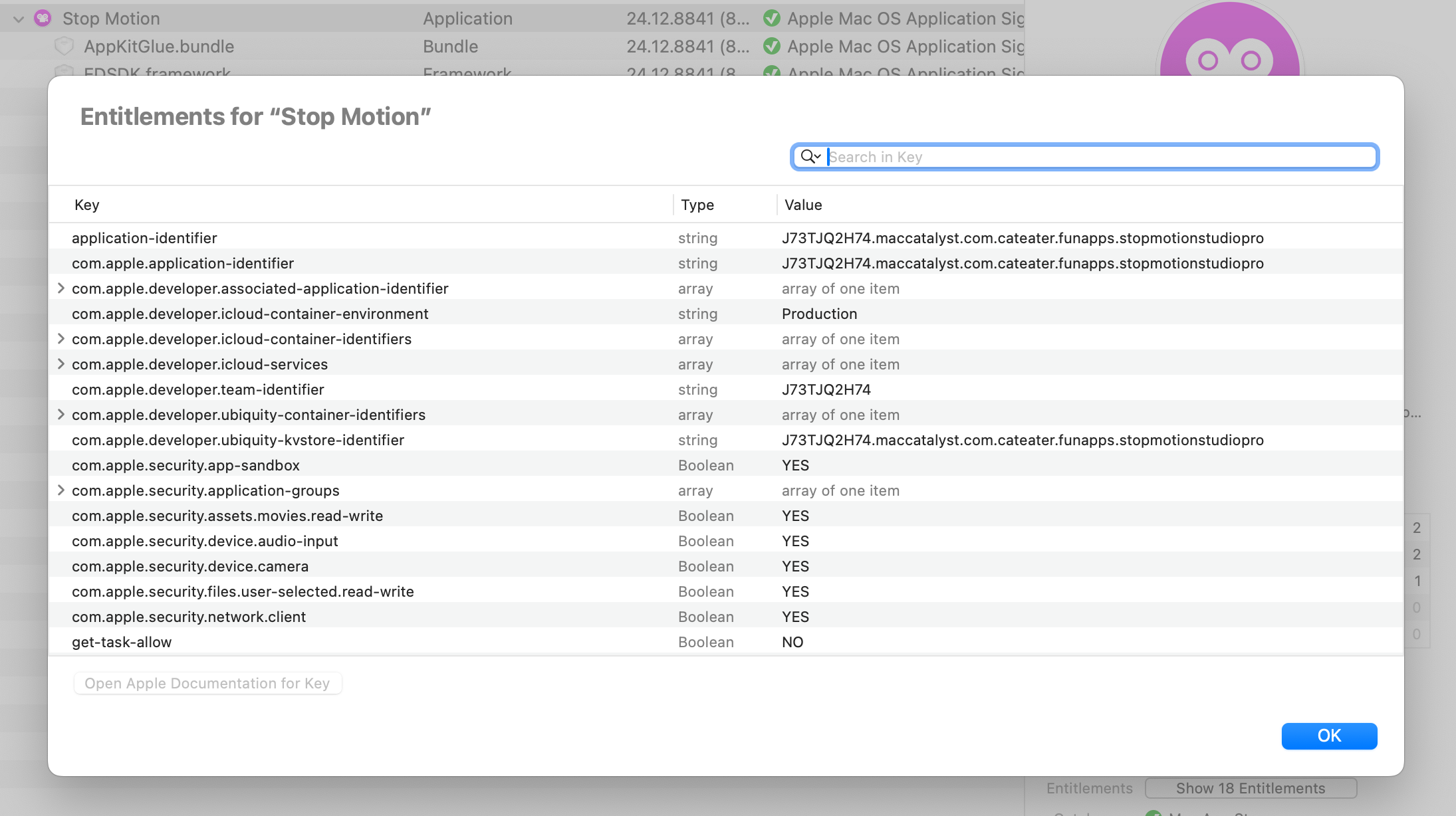Click Show 18 Entitlements button
The height and width of the screenshot is (816, 1456).
[1251, 788]
